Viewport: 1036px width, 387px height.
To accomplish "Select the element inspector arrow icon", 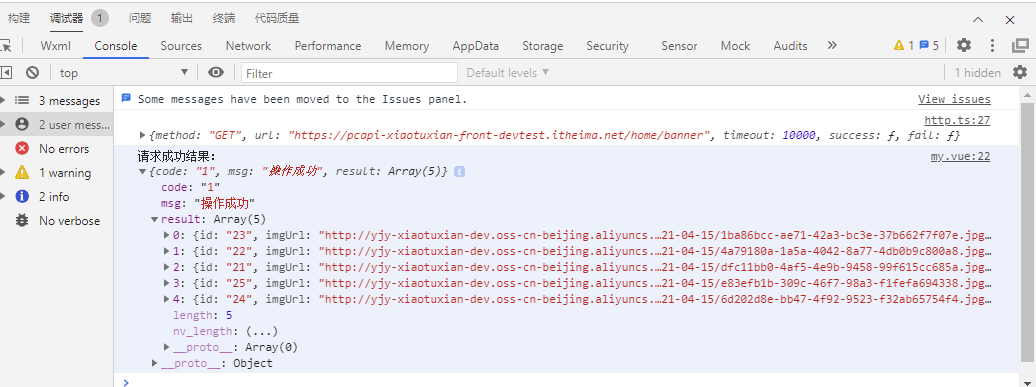I will coord(5,46).
